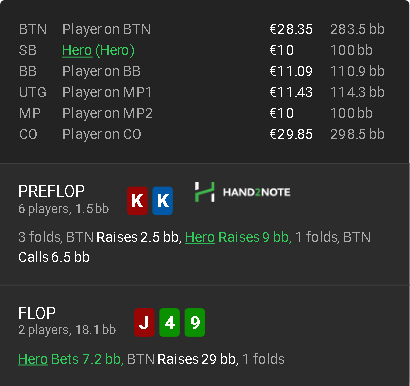Click the HAND2NOTE brand text
This screenshot has width=410, height=386.
(256, 192)
